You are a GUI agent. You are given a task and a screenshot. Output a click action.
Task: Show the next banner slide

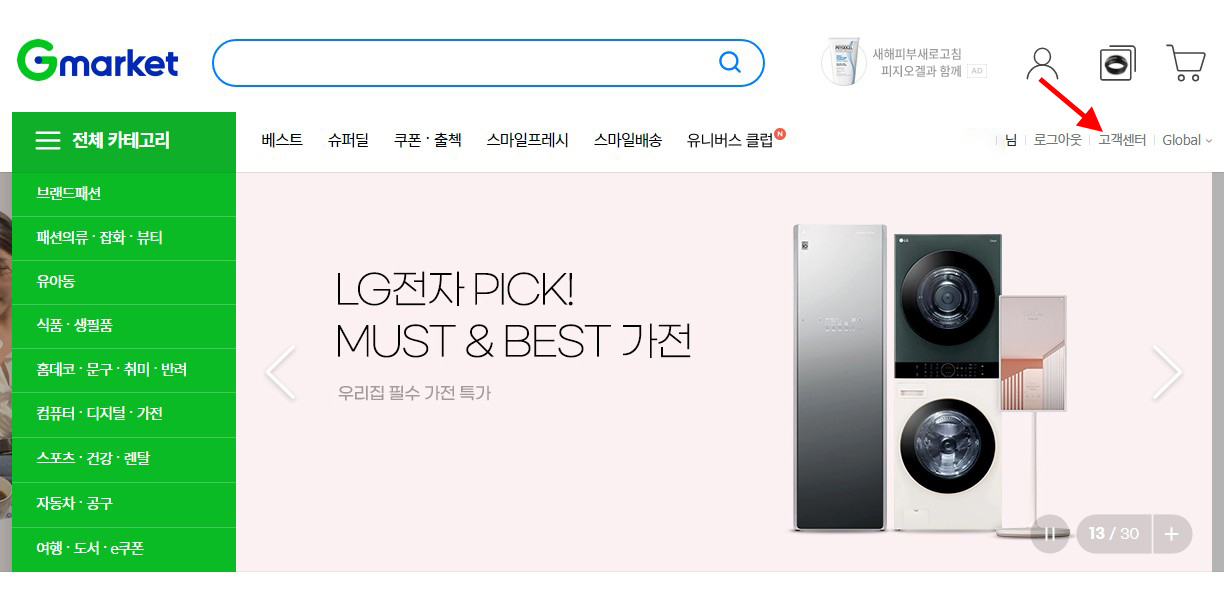[1167, 373]
